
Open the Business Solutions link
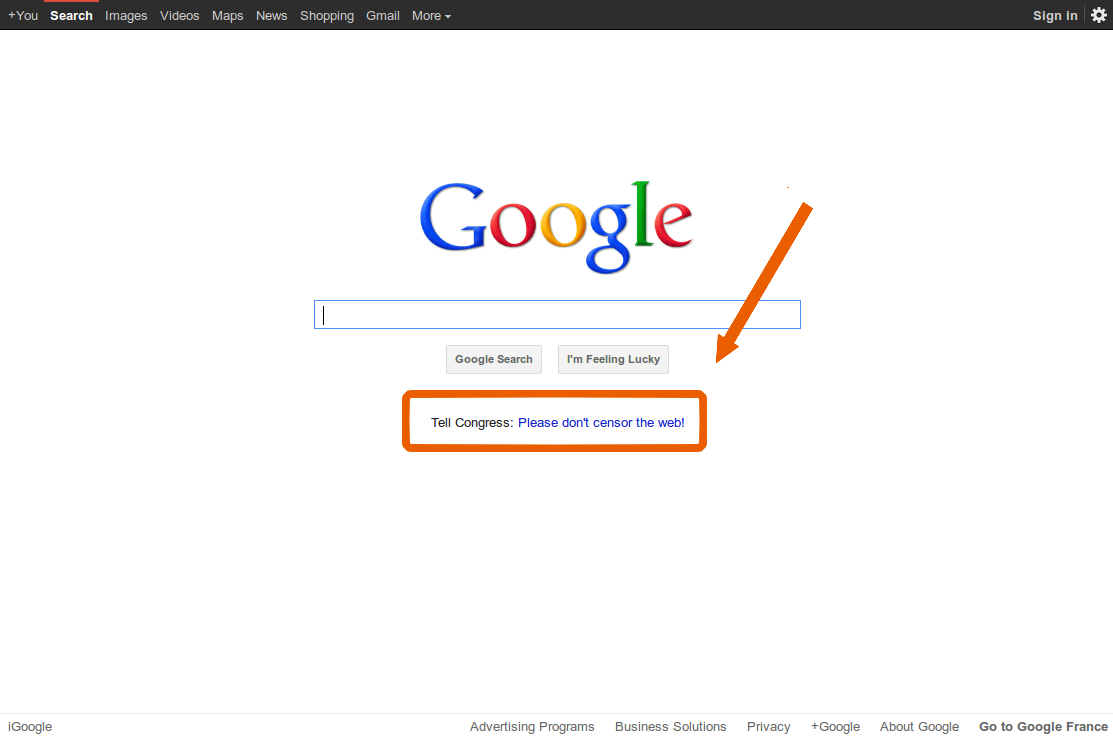(671, 727)
